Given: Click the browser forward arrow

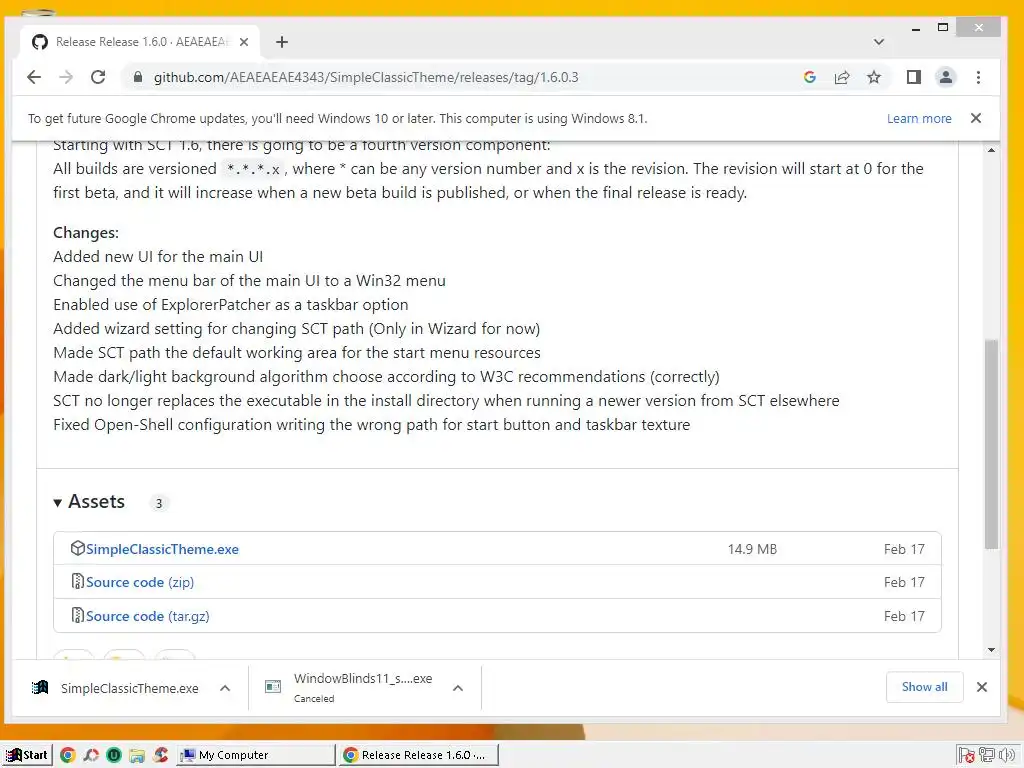Looking at the screenshot, I should pyautogui.click(x=66, y=77).
